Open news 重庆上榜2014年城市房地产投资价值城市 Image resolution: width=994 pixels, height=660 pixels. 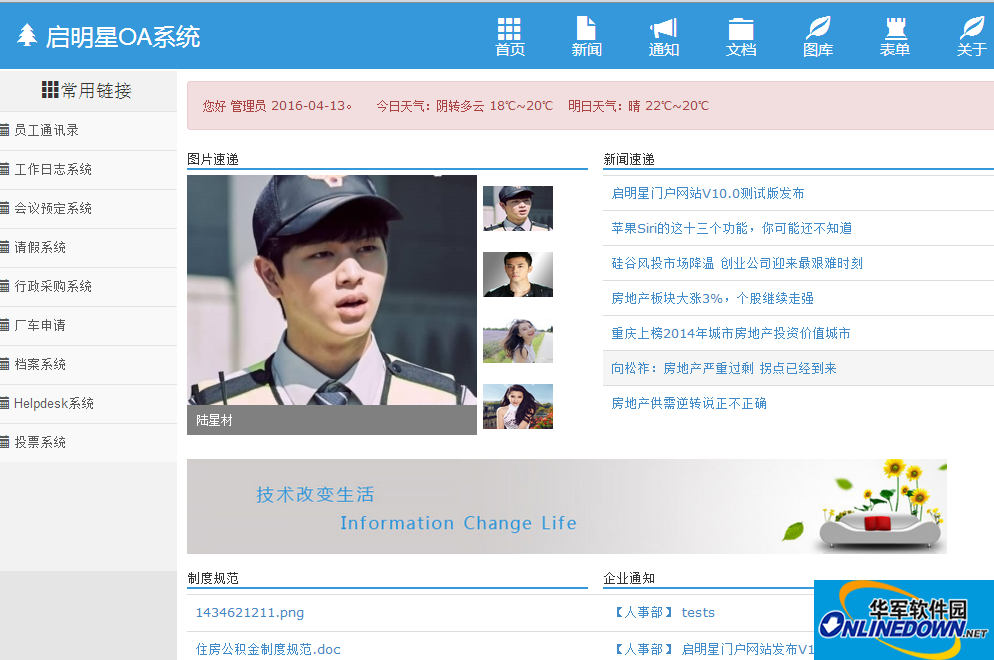[730, 333]
